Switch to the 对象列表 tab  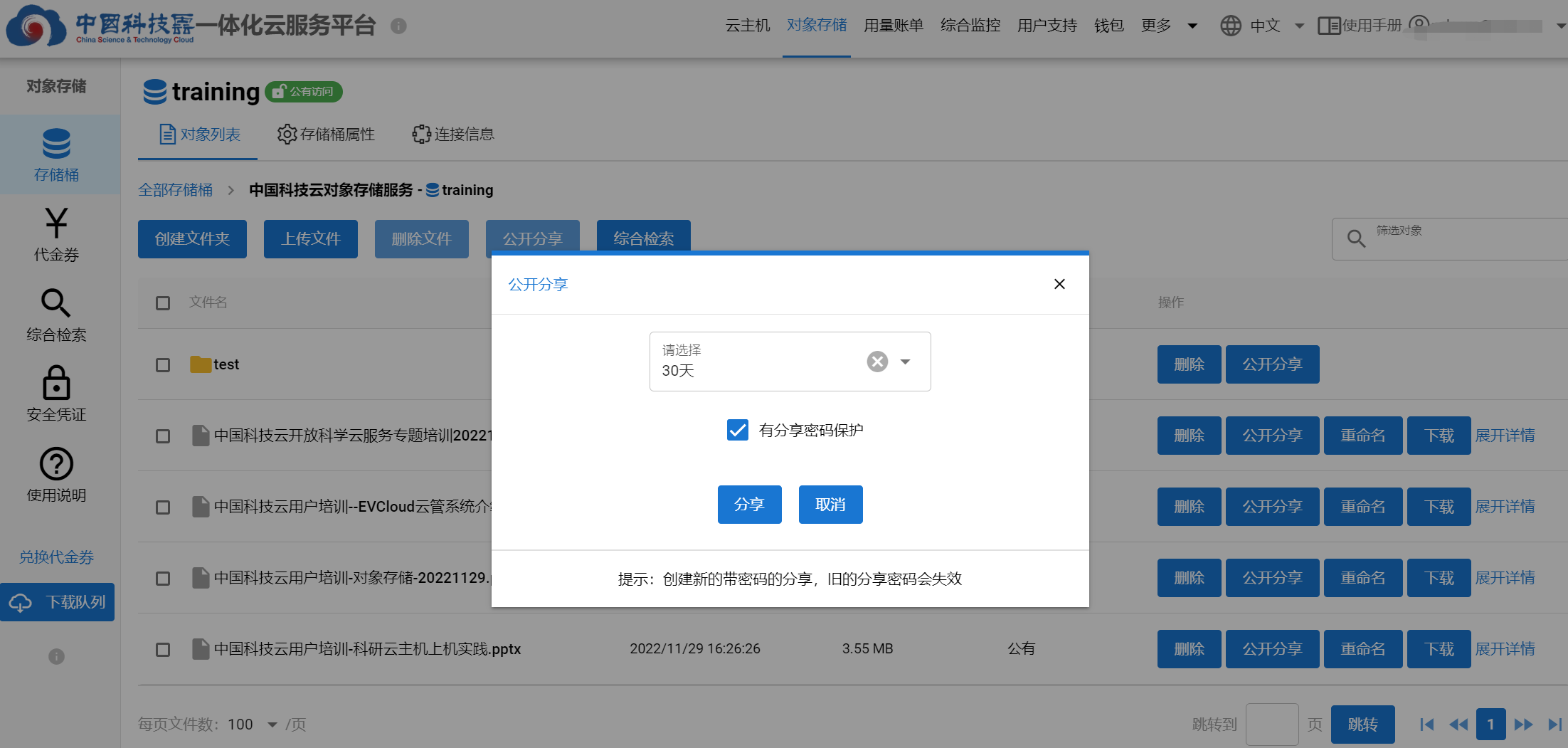point(199,135)
